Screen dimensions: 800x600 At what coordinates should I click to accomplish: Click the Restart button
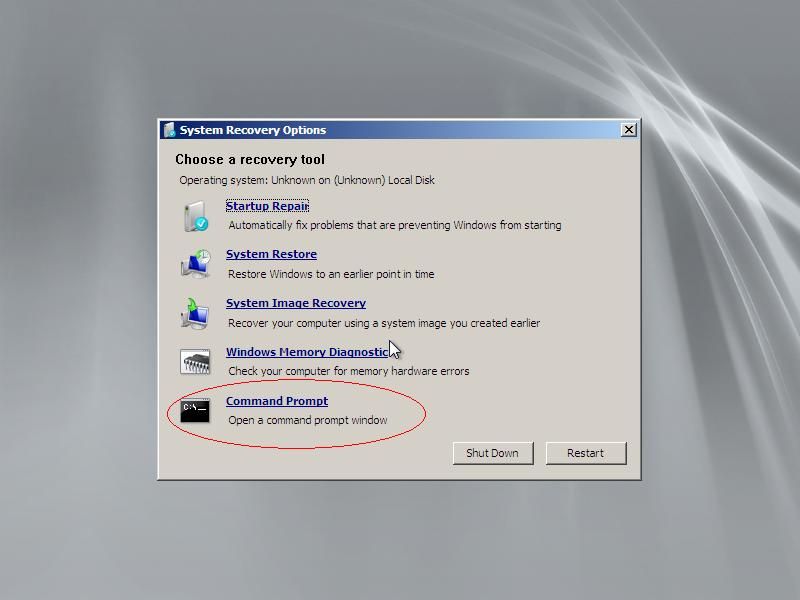586,453
